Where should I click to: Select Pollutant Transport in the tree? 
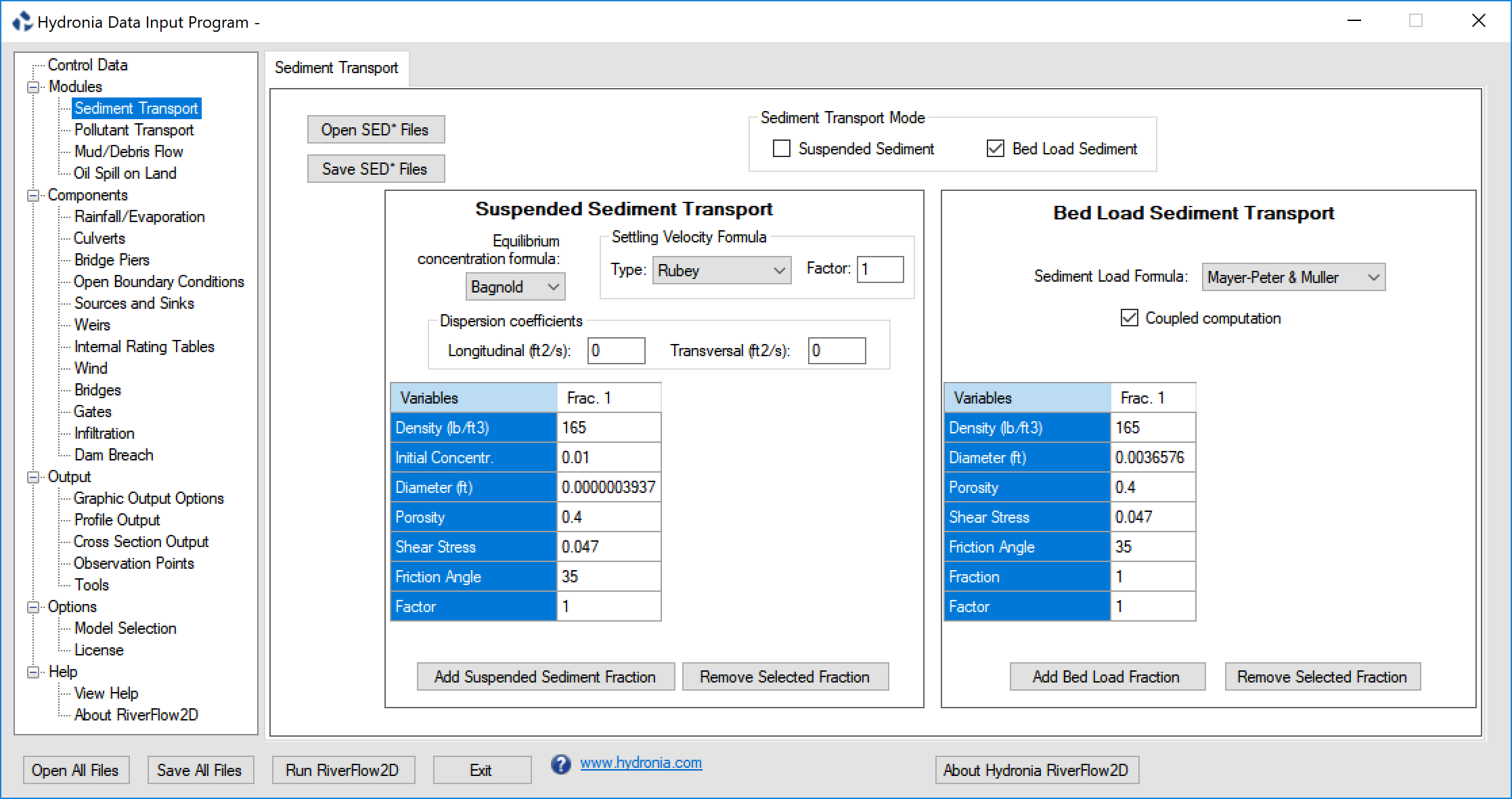[x=134, y=130]
